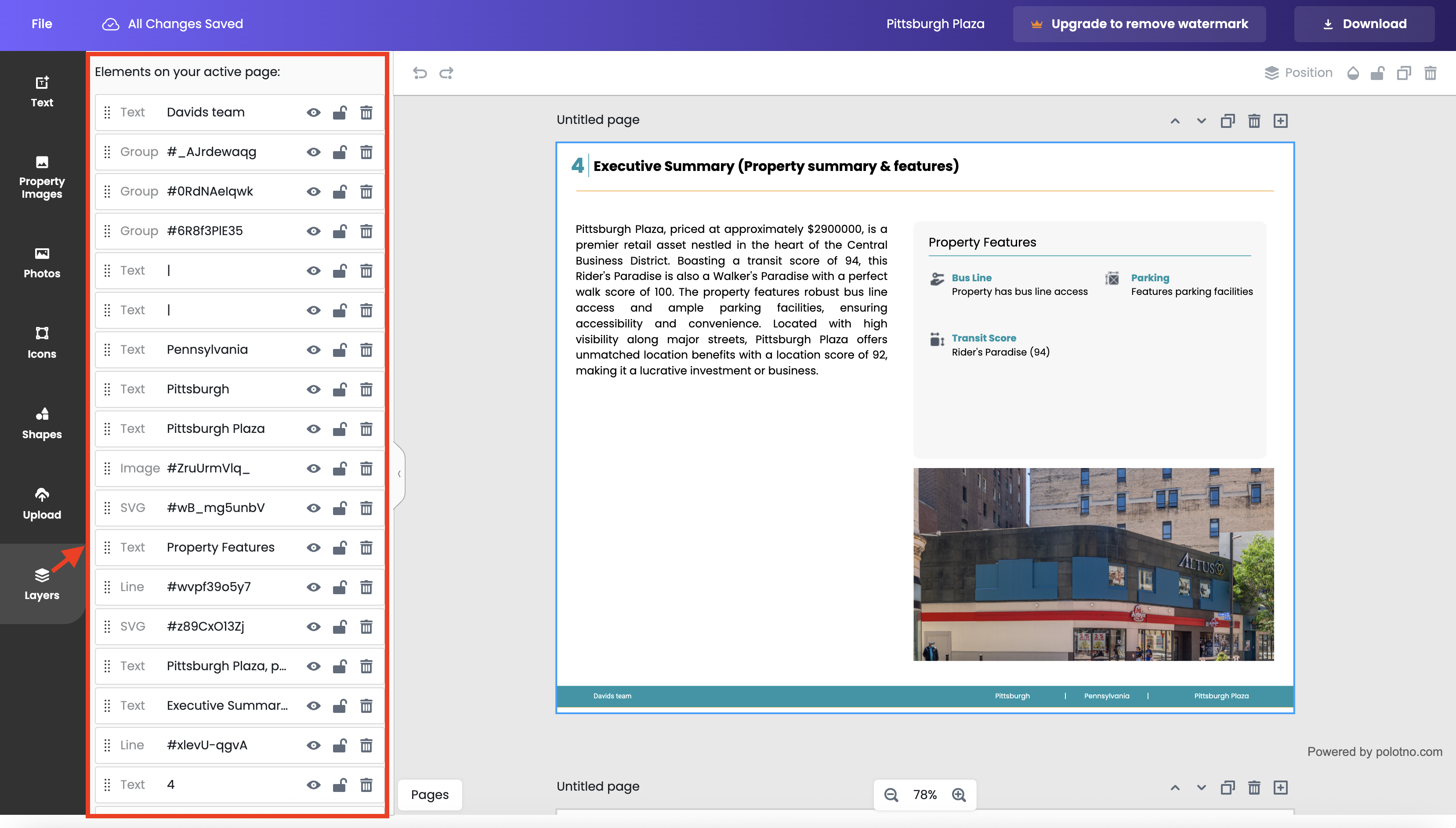
Task: Open the File menu
Action: coord(42,24)
